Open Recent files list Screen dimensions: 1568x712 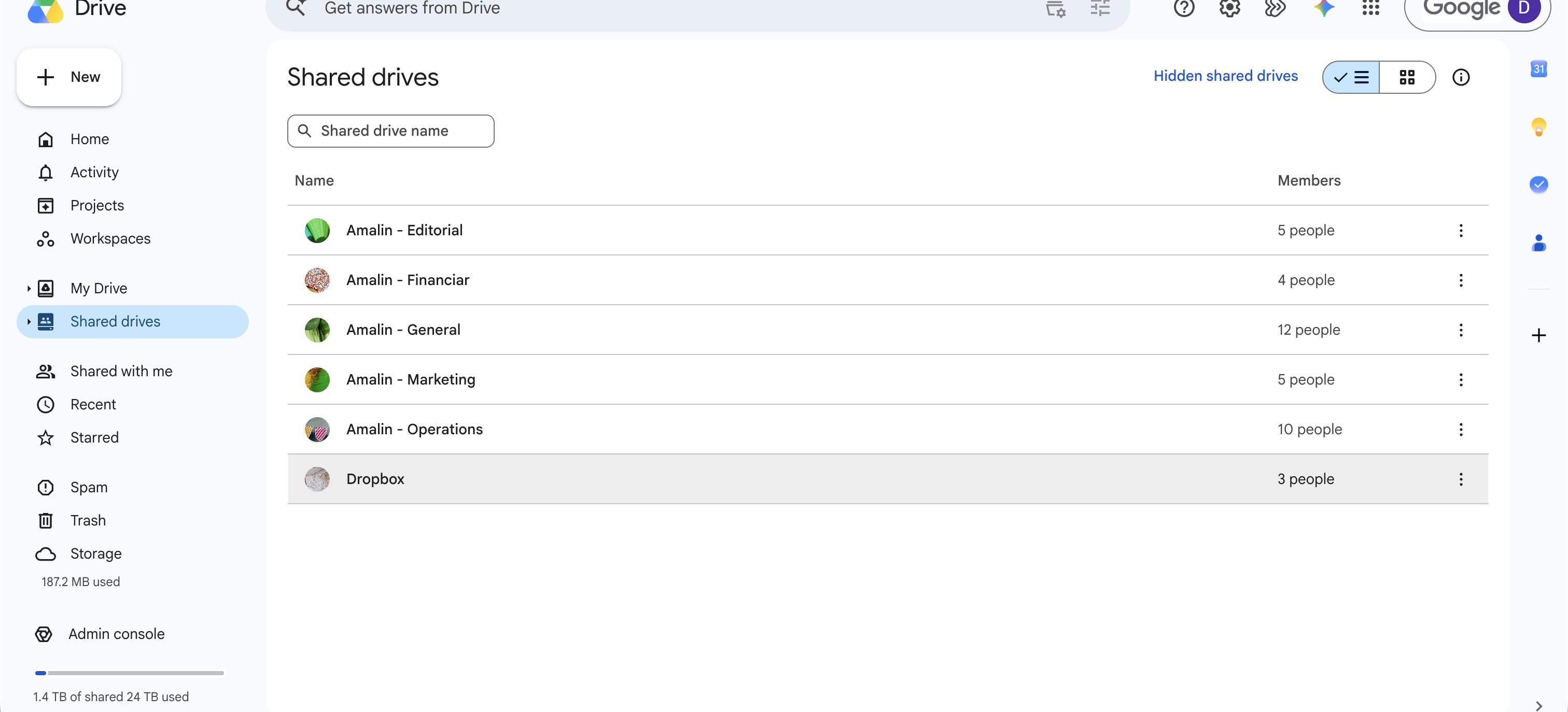tap(133, 405)
